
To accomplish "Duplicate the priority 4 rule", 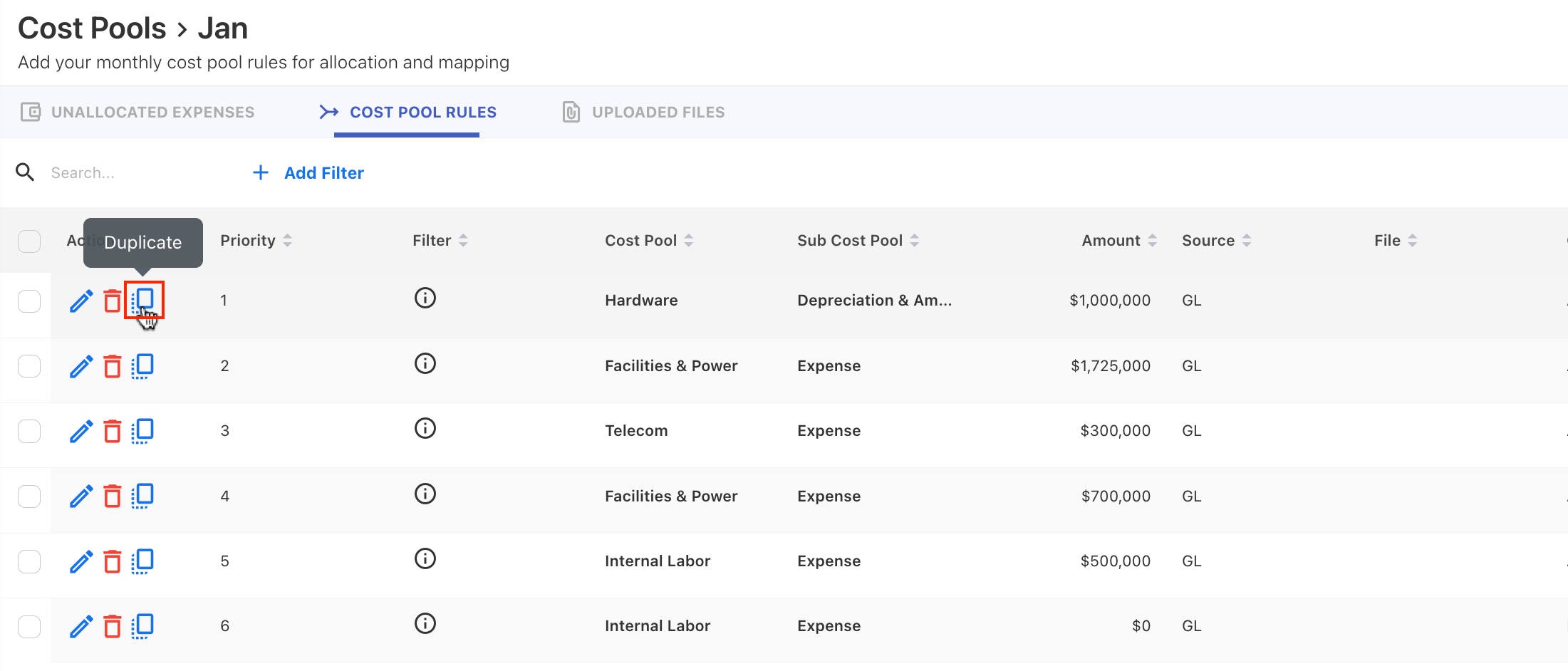I will pyautogui.click(x=143, y=496).
